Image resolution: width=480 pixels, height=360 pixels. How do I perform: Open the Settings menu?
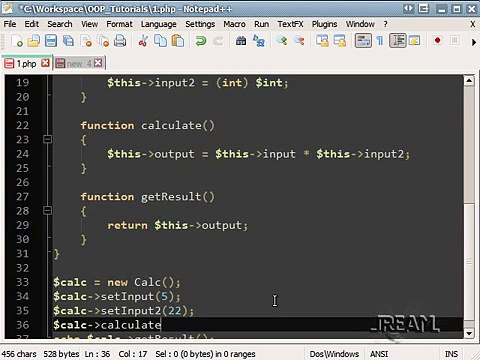[x=200, y=24]
